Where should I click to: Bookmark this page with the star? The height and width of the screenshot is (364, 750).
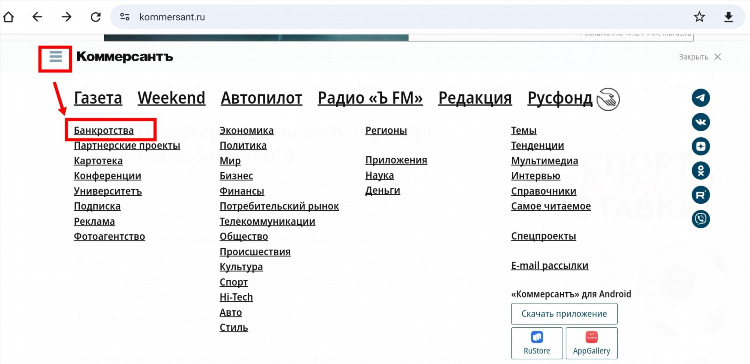pyautogui.click(x=699, y=17)
